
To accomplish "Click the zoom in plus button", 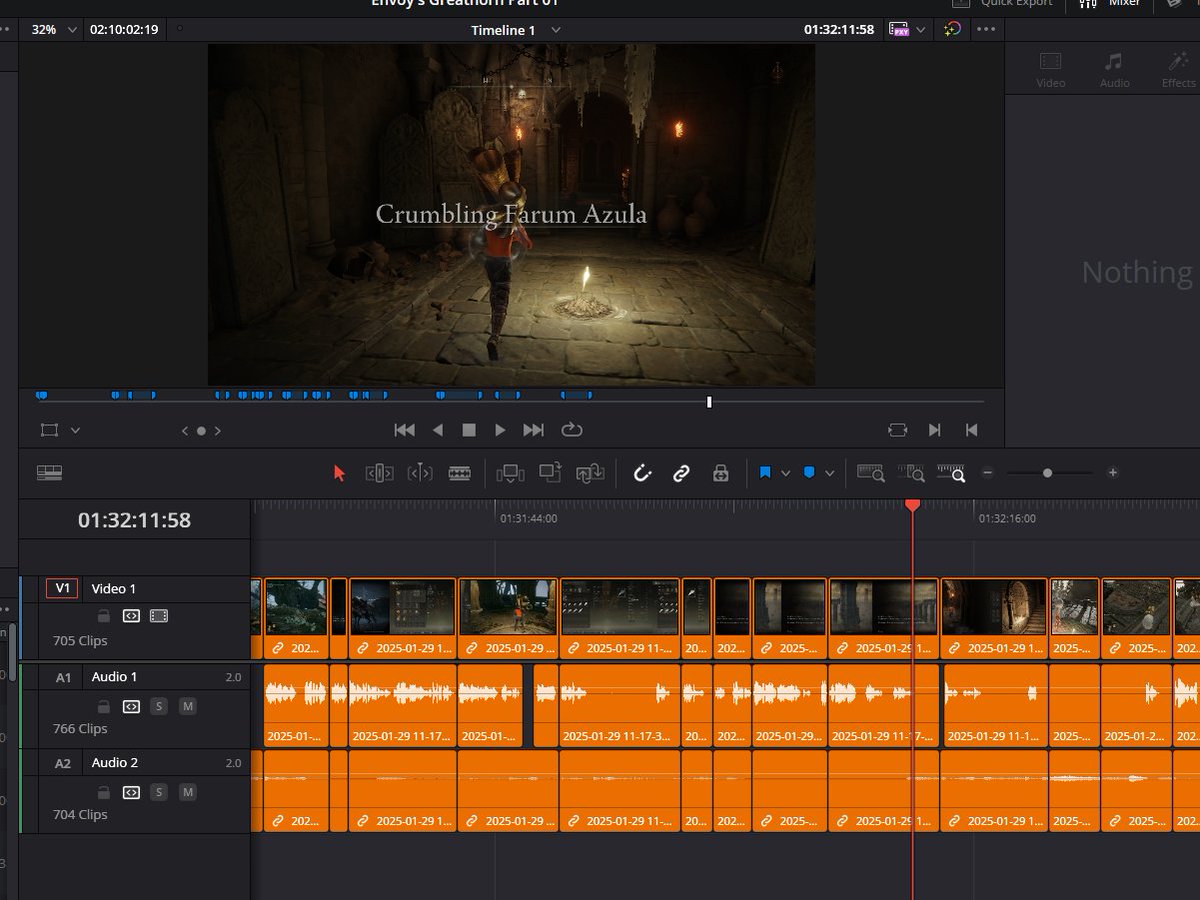I will coord(1113,473).
